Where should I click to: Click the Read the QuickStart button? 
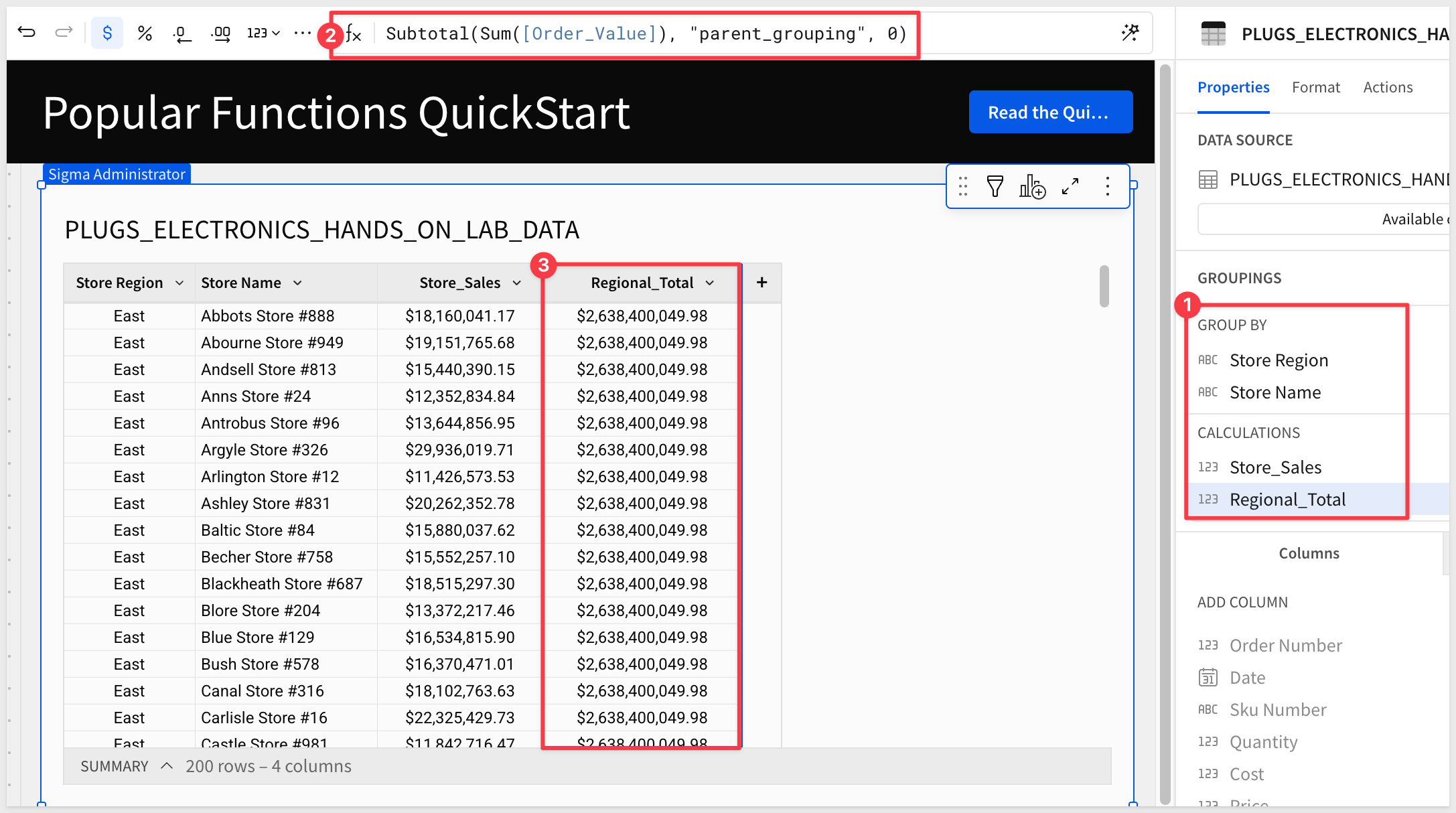(1050, 112)
